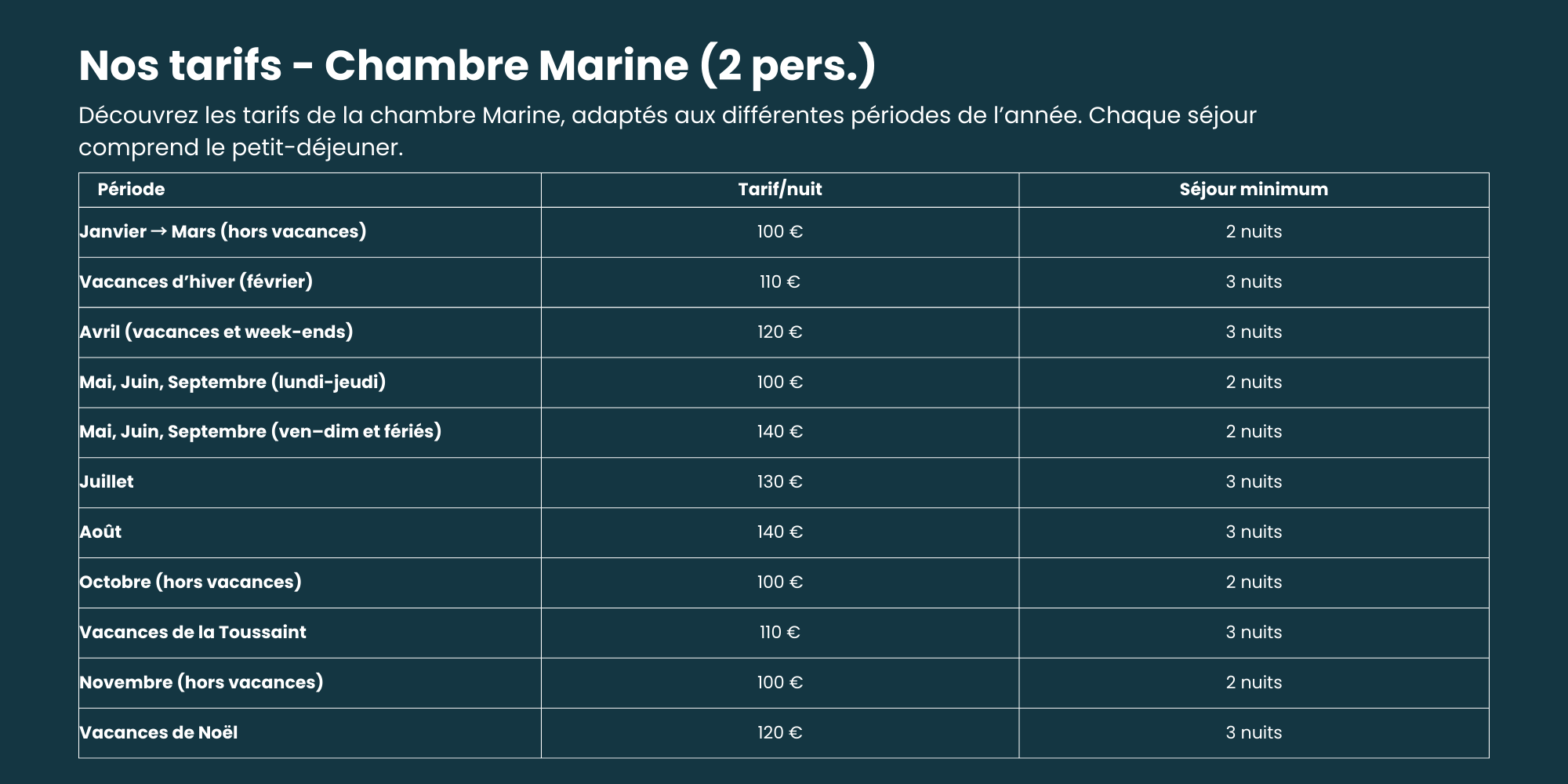Select the Janvier → Mars (hors vacances) row label
The width and height of the screenshot is (1568, 784).
pyautogui.click(x=223, y=231)
